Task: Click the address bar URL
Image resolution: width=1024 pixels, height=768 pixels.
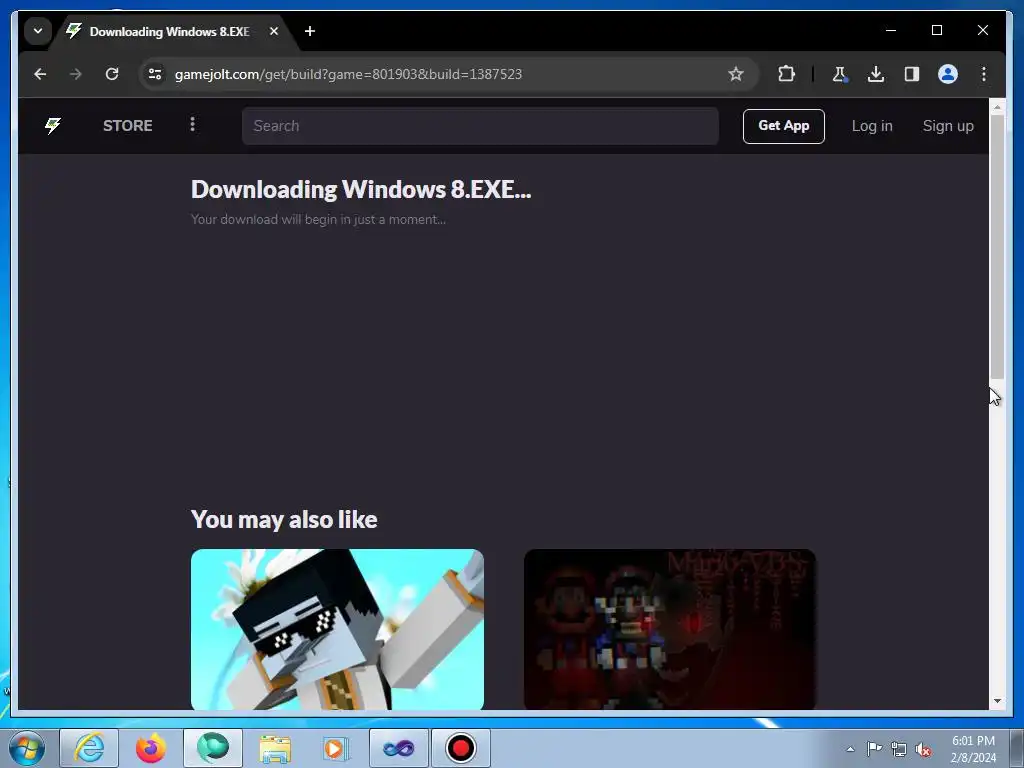Action: (348, 74)
